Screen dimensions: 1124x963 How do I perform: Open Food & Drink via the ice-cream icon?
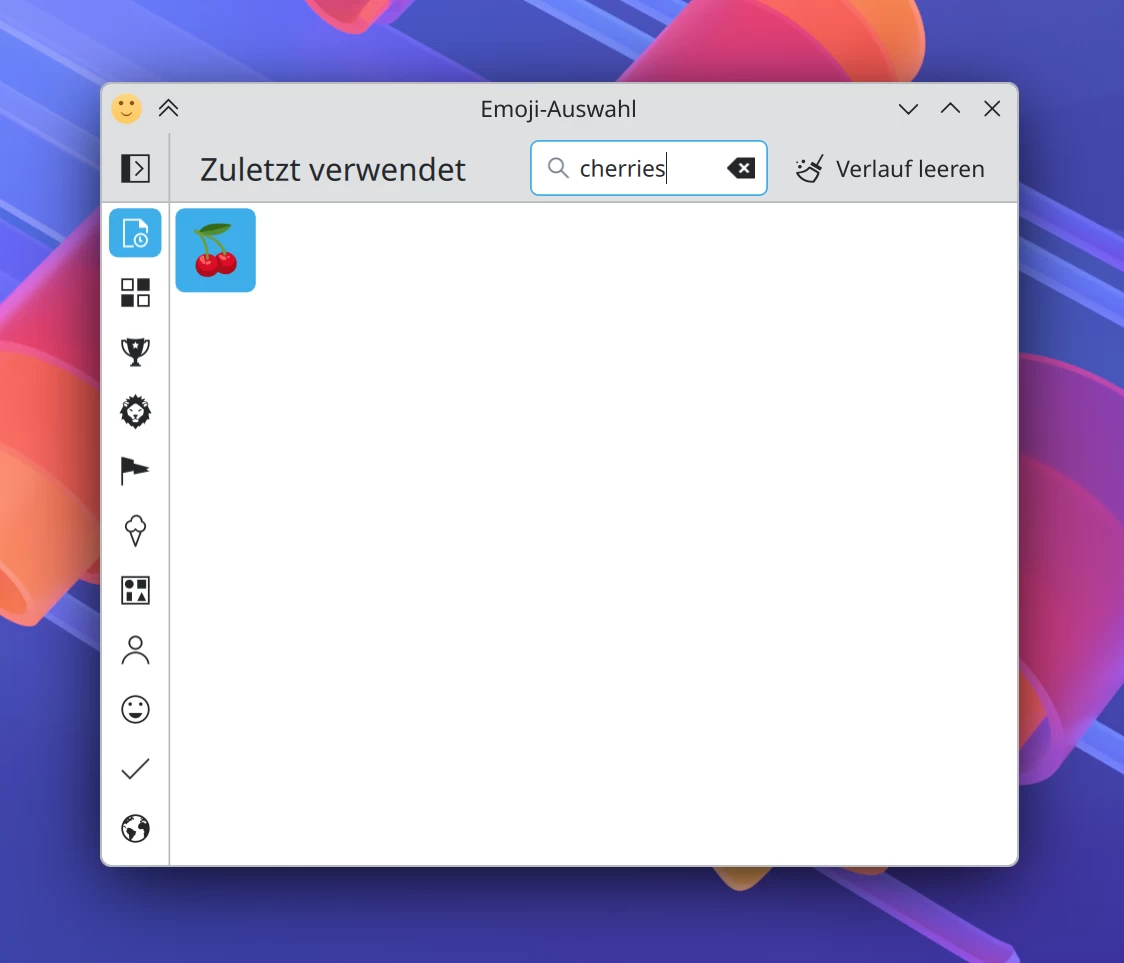pos(135,530)
